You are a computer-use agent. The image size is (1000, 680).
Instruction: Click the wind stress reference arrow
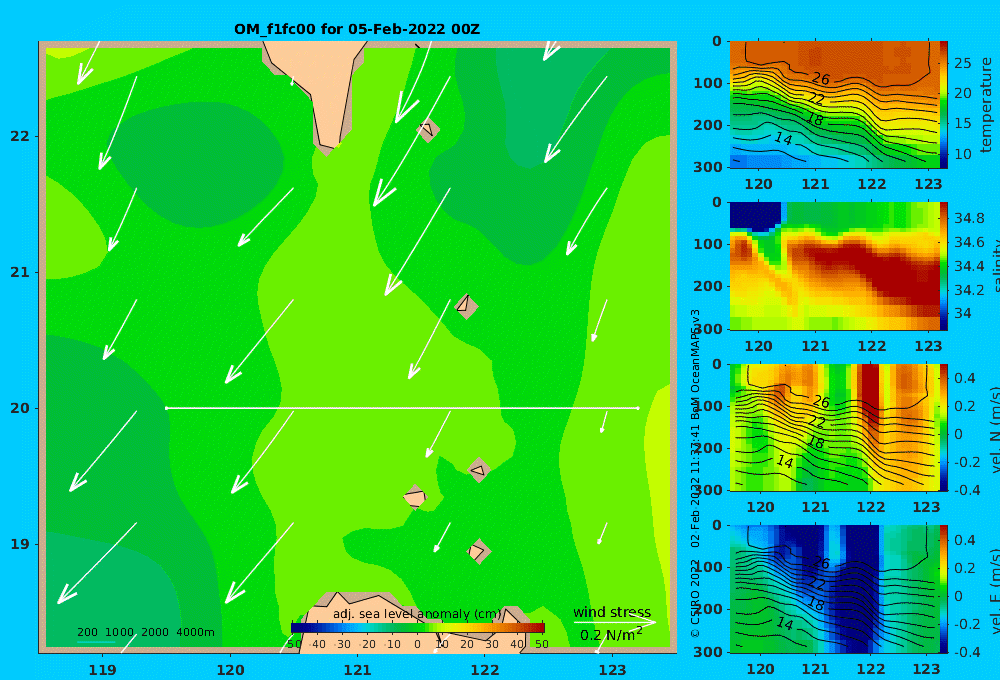[x=614, y=621]
